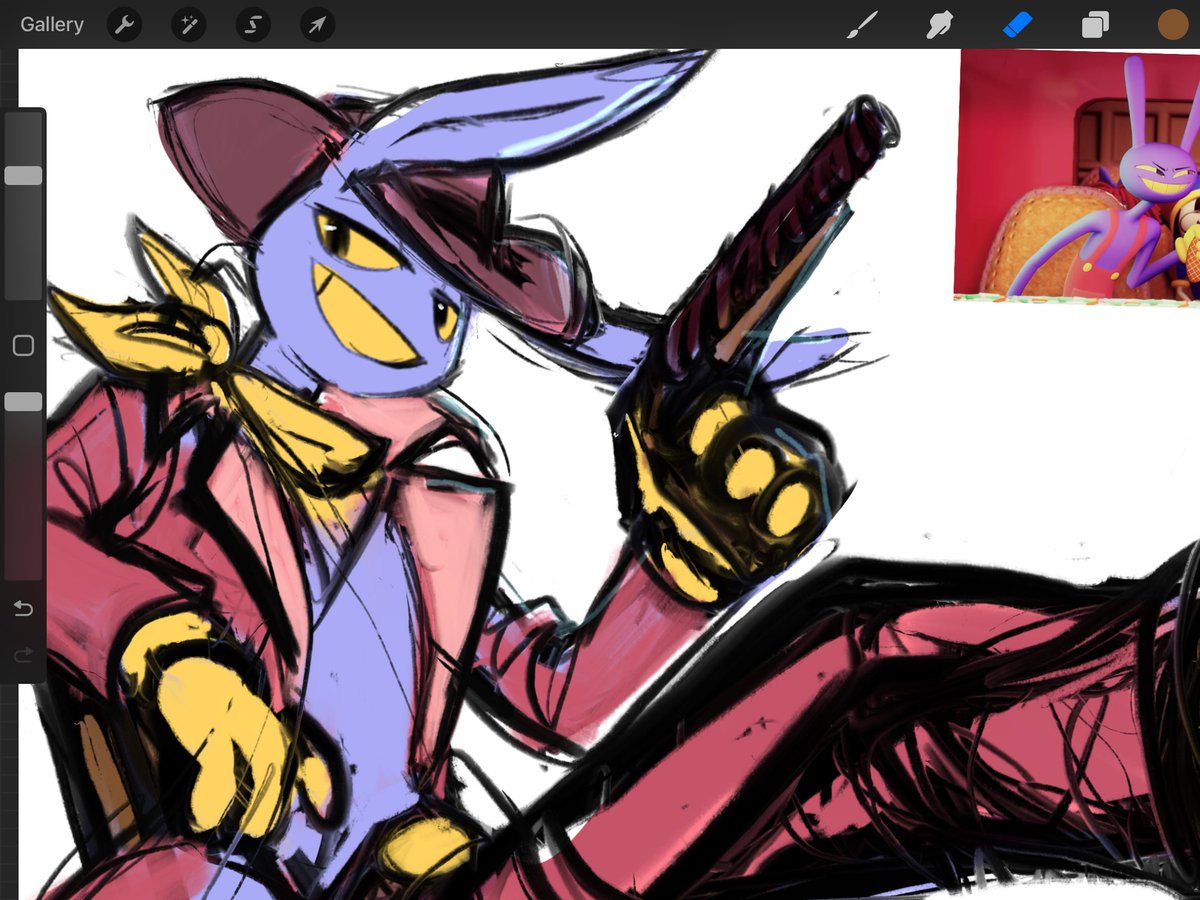This screenshot has height=900, width=1200.
Task: Tap the square modify button on sidebar
Action: [x=23, y=346]
